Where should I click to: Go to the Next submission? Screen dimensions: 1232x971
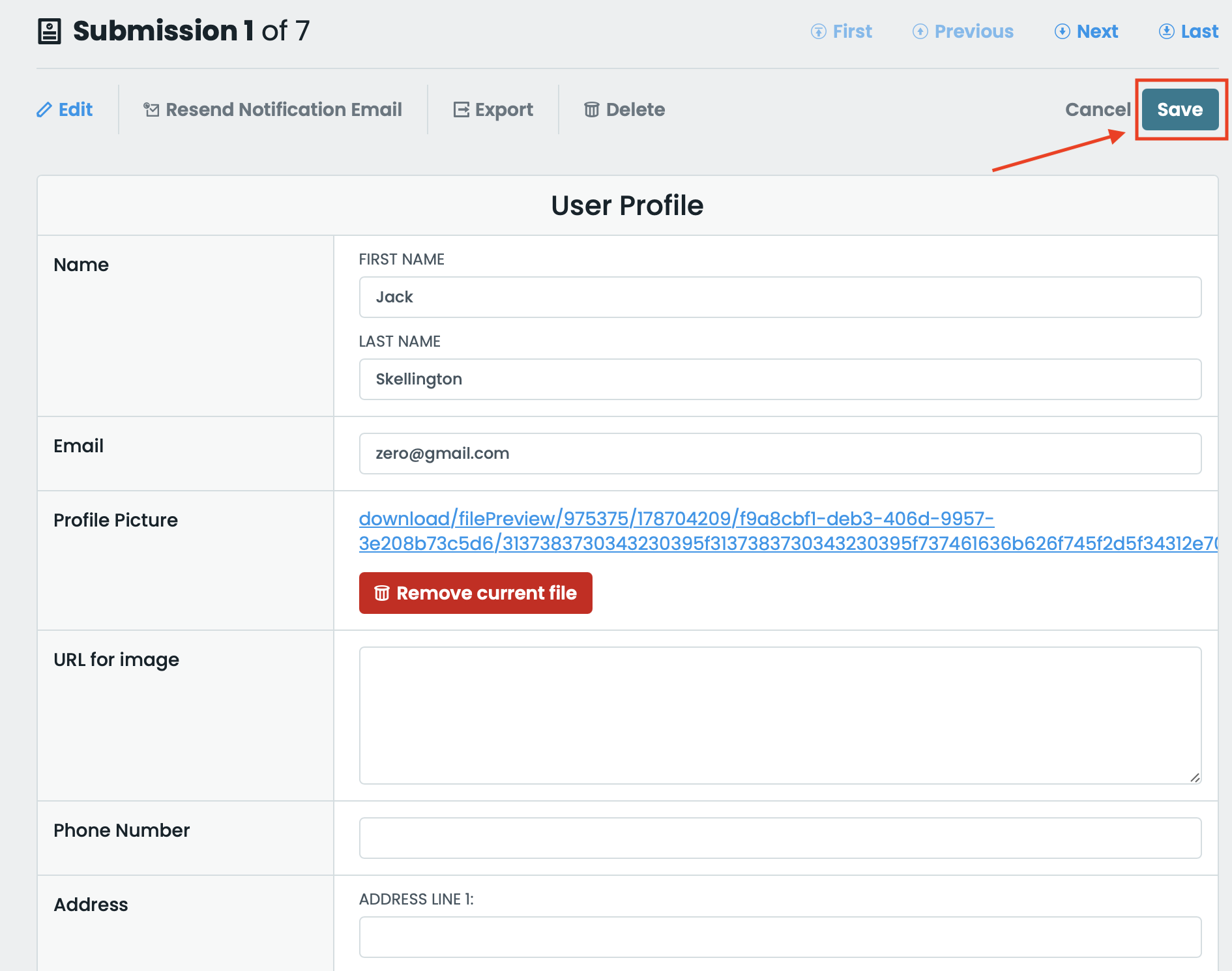tap(1097, 31)
